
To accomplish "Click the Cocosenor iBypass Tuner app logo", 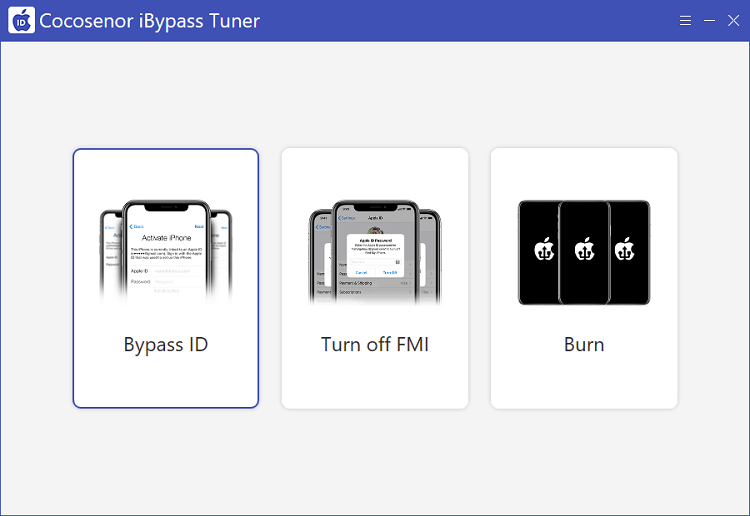I will point(22,20).
